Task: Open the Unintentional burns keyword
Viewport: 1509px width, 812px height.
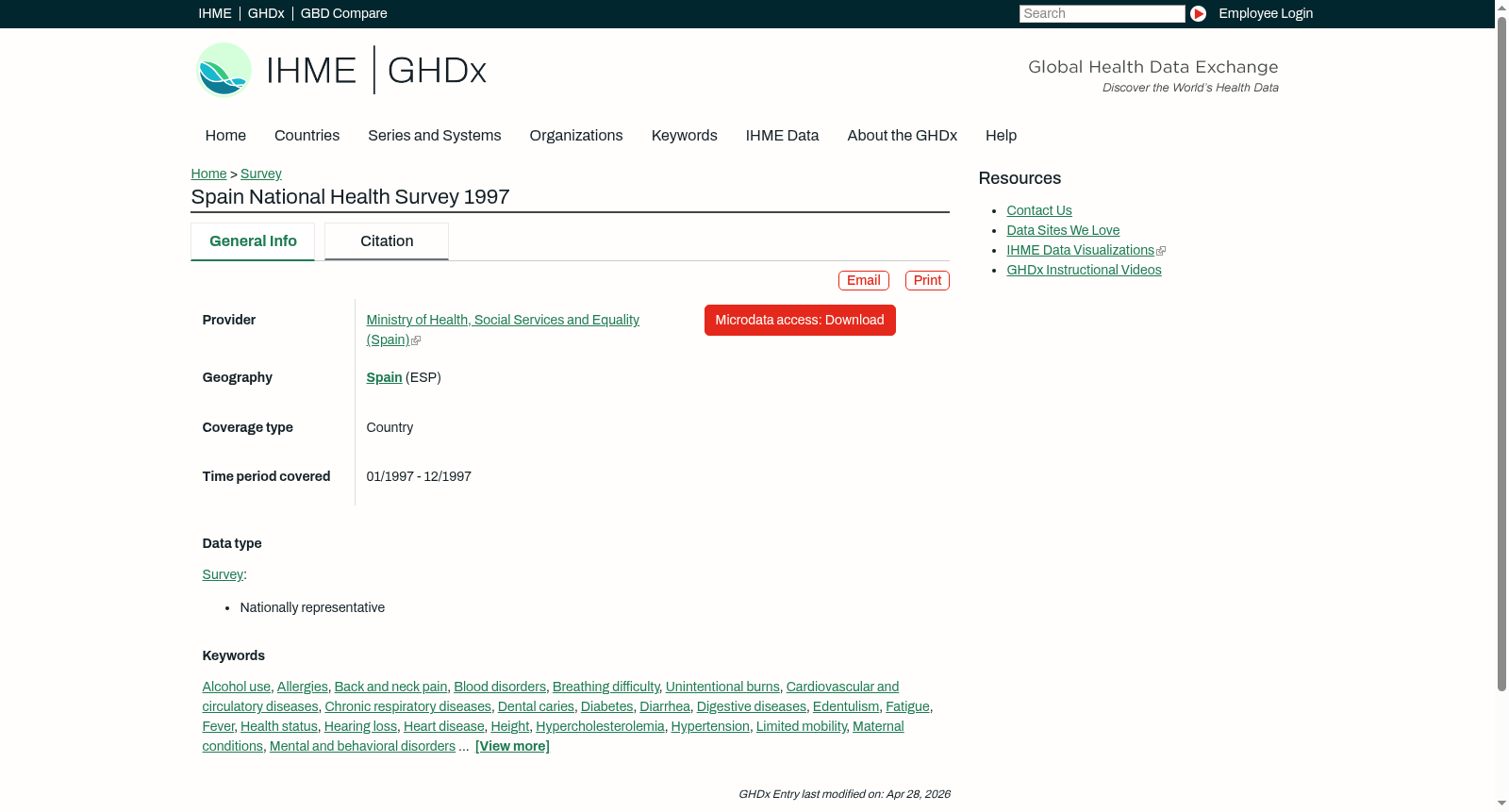Action: pos(722,688)
